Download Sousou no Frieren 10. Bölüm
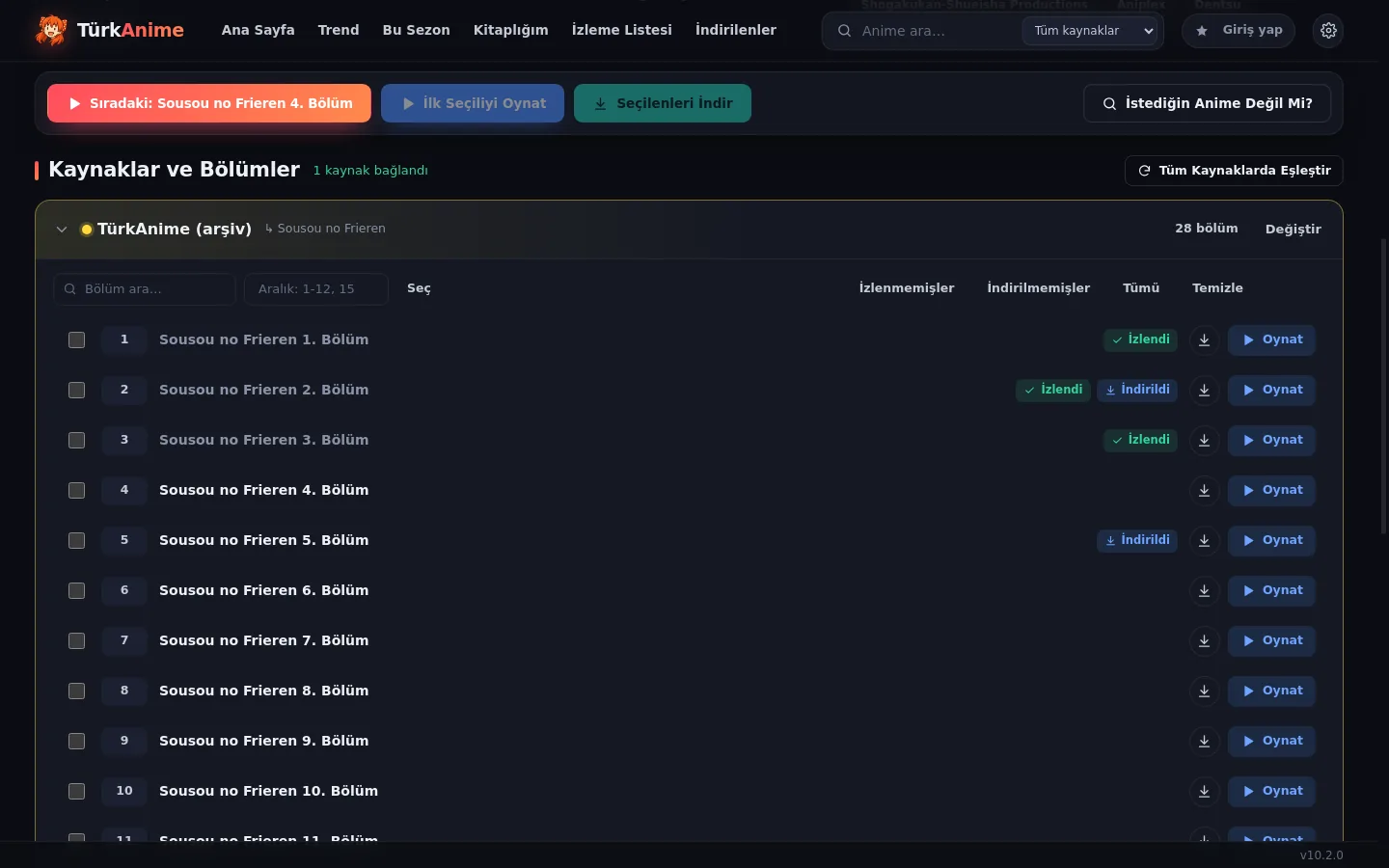This screenshot has width=1389, height=868. point(1204,791)
